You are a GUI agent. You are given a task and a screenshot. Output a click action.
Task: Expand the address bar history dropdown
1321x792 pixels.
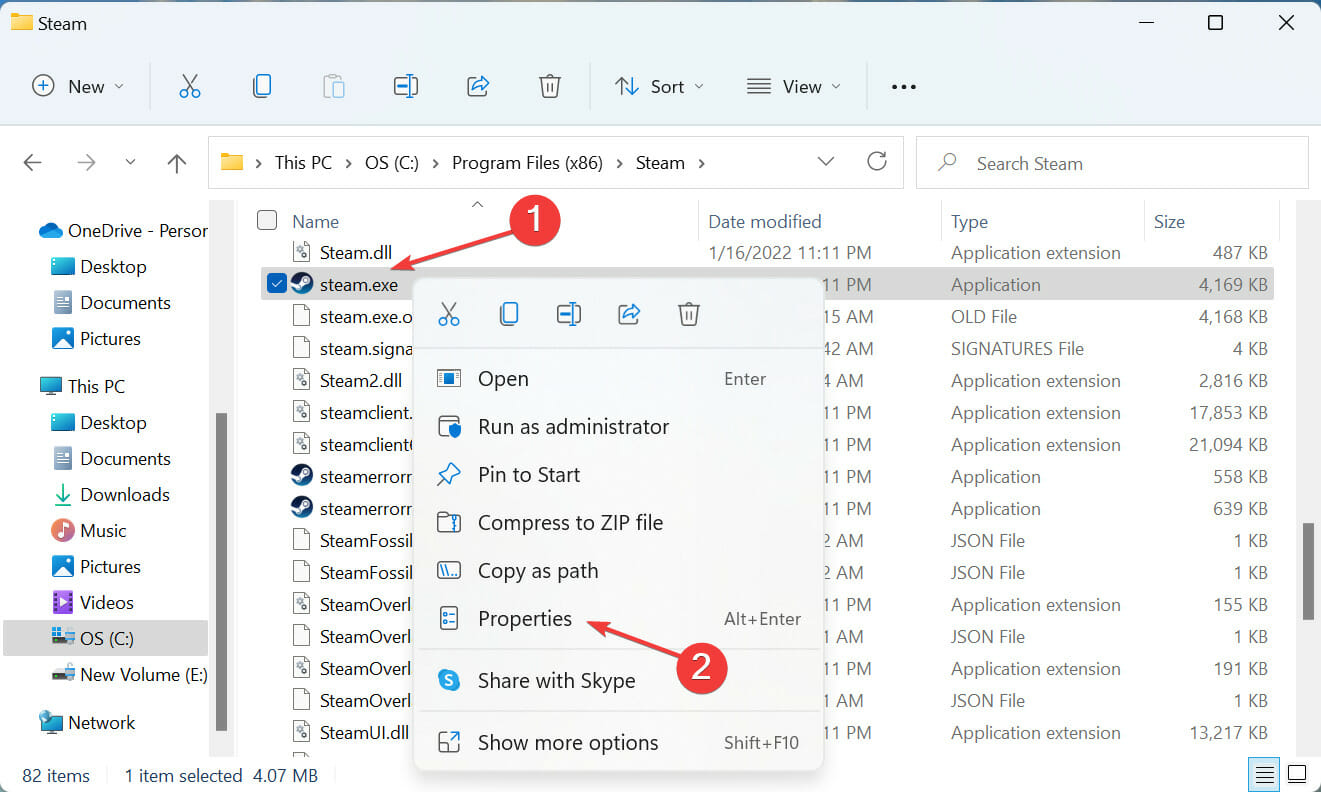[826, 162]
